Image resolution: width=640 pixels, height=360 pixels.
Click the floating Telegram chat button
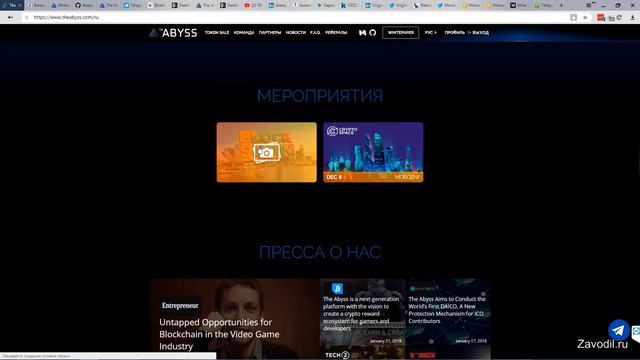(x=619, y=330)
